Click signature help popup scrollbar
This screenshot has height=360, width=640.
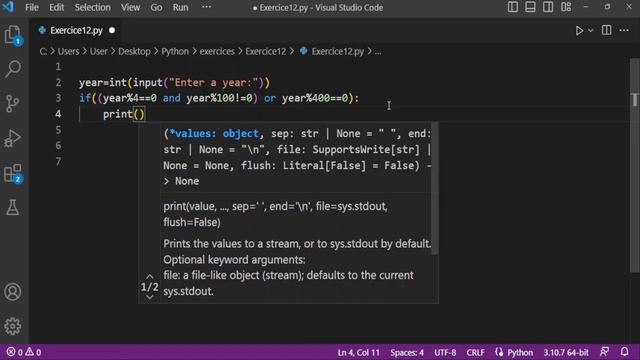click(x=435, y=189)
